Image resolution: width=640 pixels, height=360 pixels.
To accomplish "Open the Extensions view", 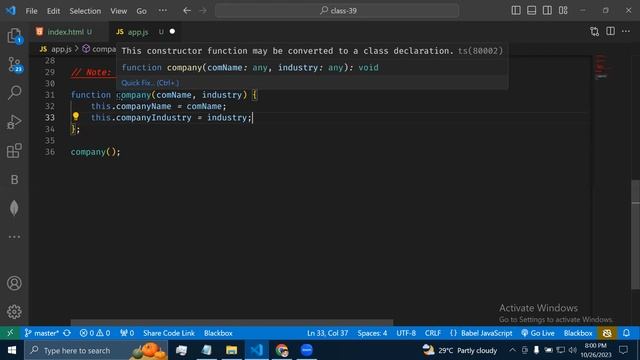I will pyautogui.click(x=14, y=150).
